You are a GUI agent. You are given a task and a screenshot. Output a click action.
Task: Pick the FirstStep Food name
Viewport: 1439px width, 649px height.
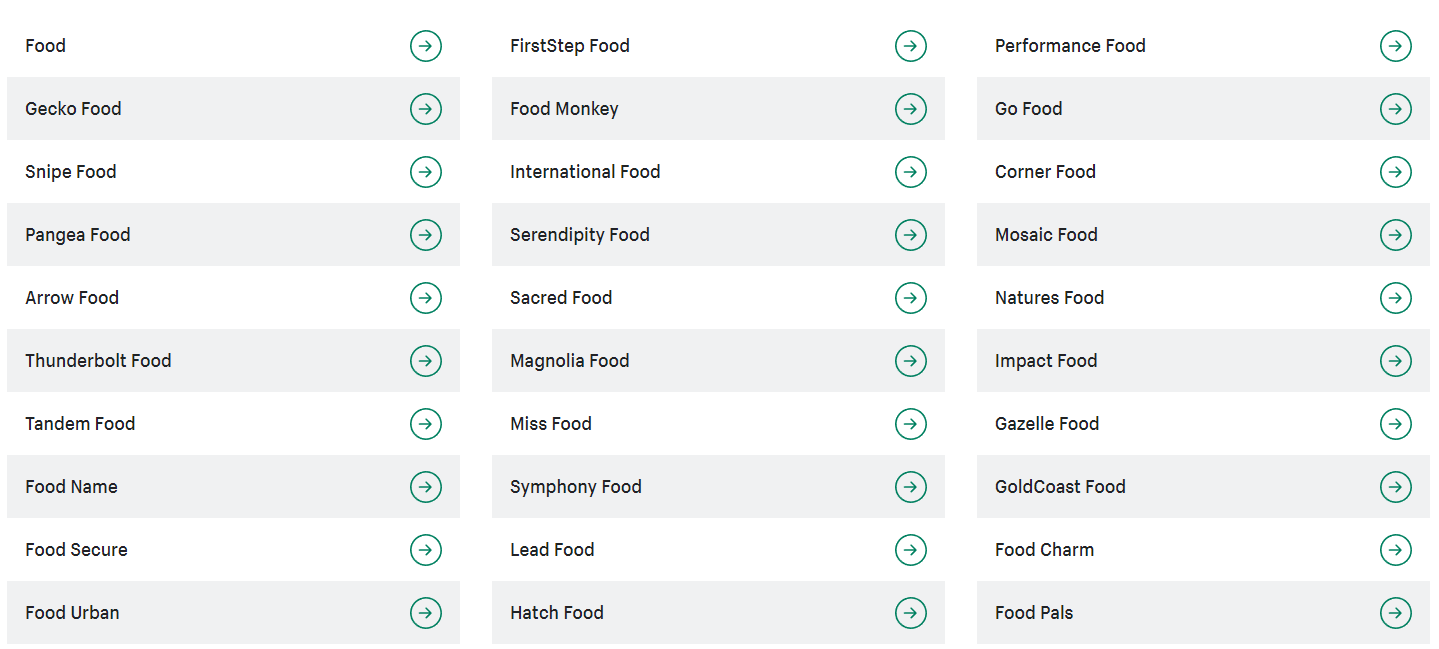570,46
